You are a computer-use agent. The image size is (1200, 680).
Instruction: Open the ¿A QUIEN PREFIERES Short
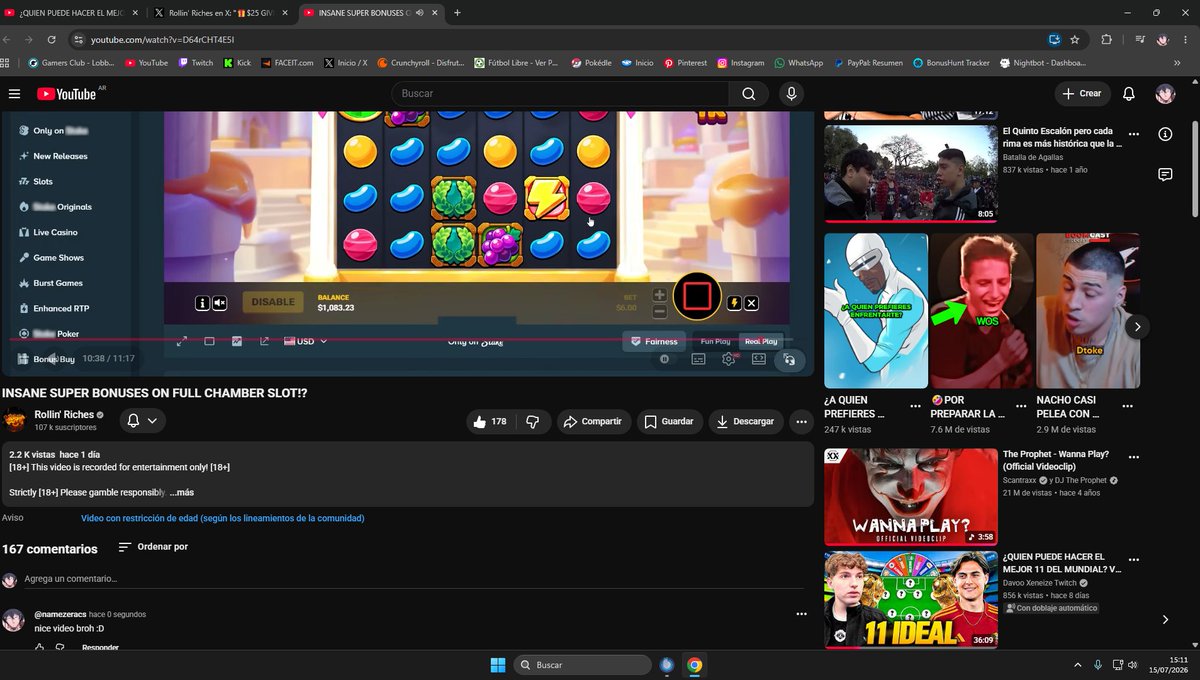(876, 311)
